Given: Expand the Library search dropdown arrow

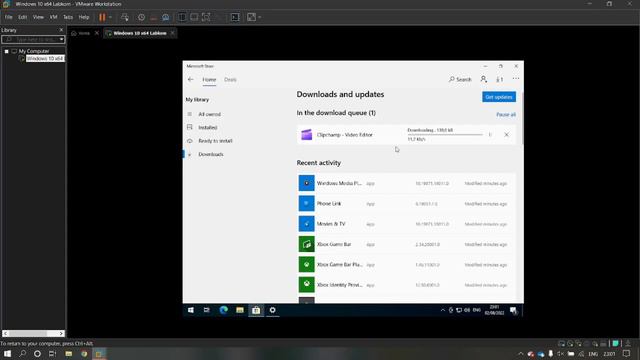Looking at the screenshot, I should 61,39.
